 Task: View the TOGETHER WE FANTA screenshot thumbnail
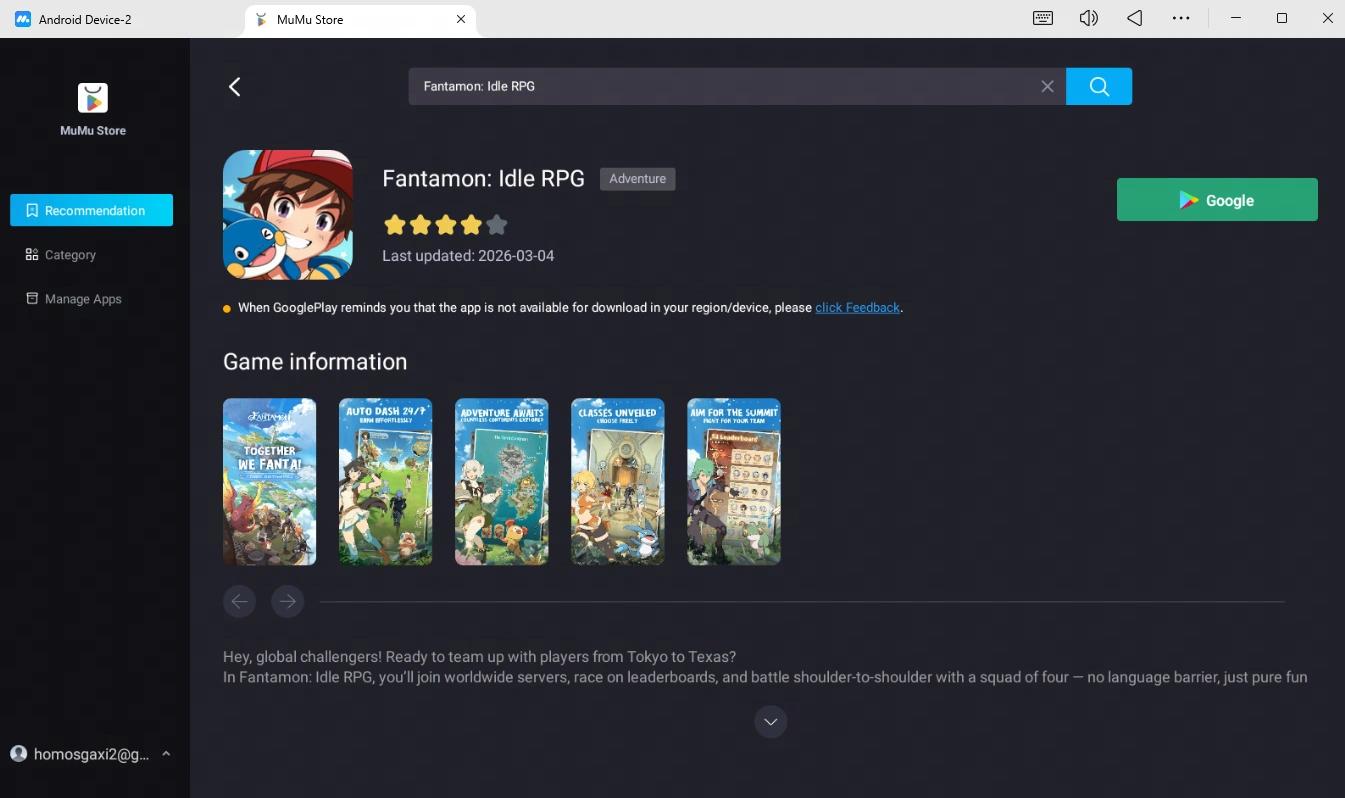[269, 481]
